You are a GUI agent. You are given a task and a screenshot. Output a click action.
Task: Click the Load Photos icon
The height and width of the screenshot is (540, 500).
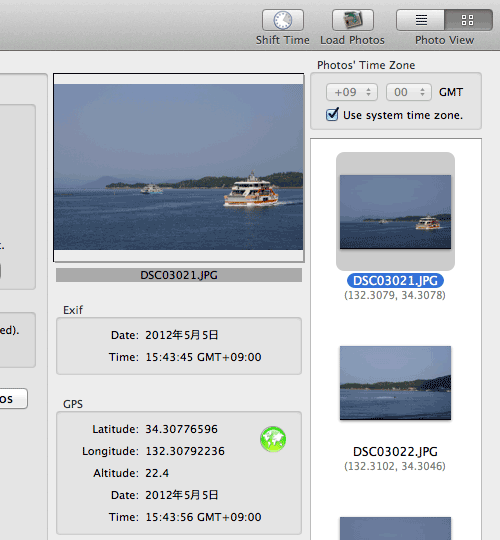(353, 20)
